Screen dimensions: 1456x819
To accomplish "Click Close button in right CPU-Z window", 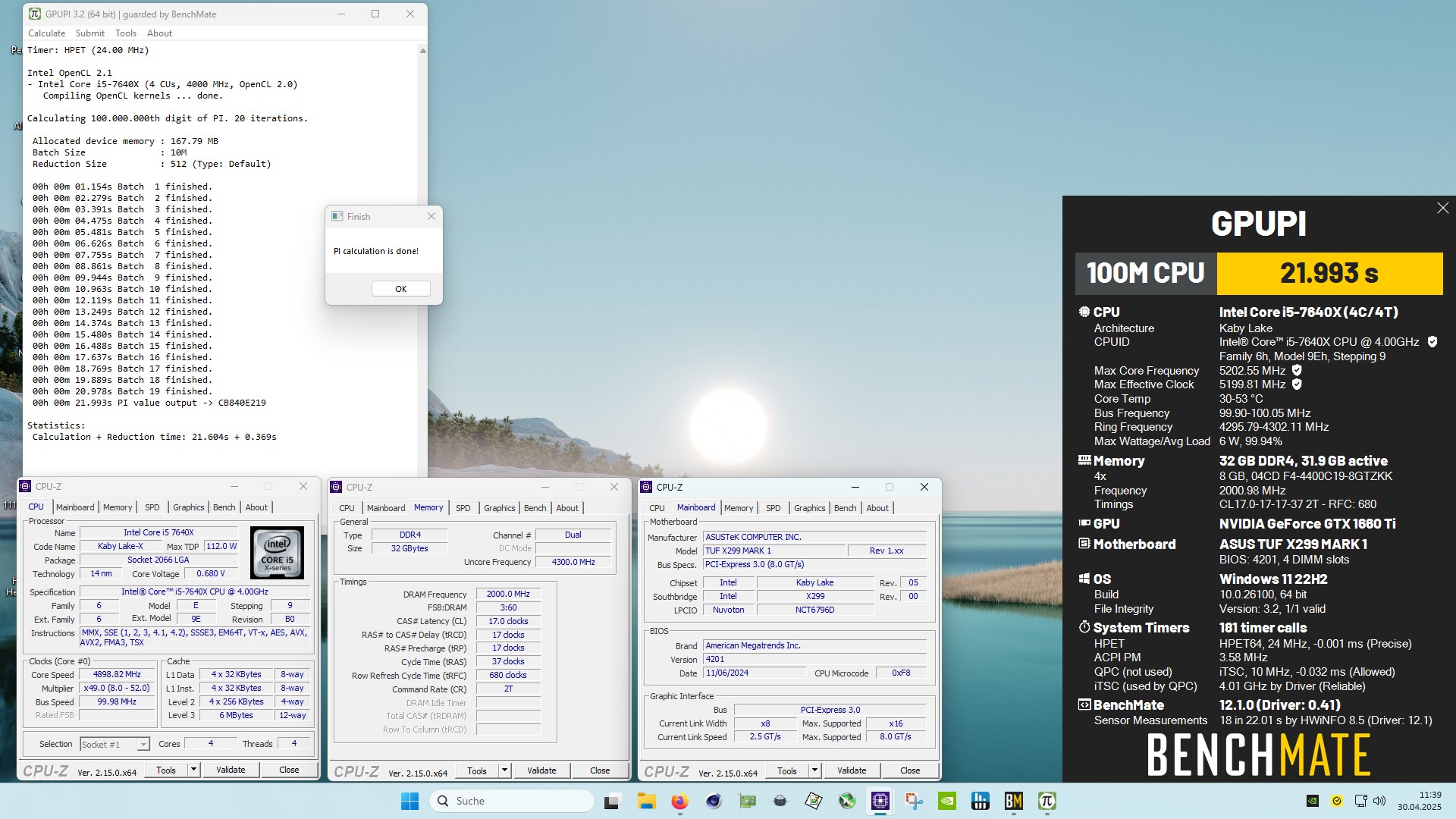I will (x=910, y=770).
